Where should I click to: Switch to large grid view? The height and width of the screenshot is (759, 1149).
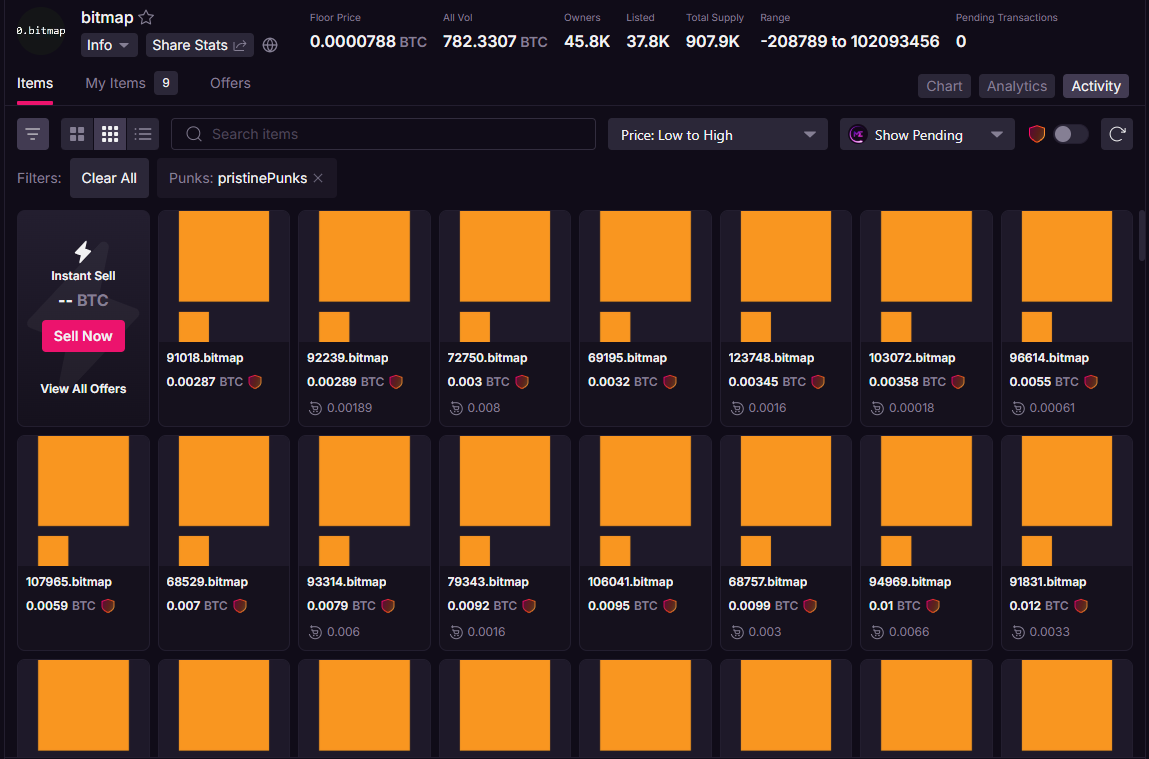pyautogui.click(x=77, y=134)
